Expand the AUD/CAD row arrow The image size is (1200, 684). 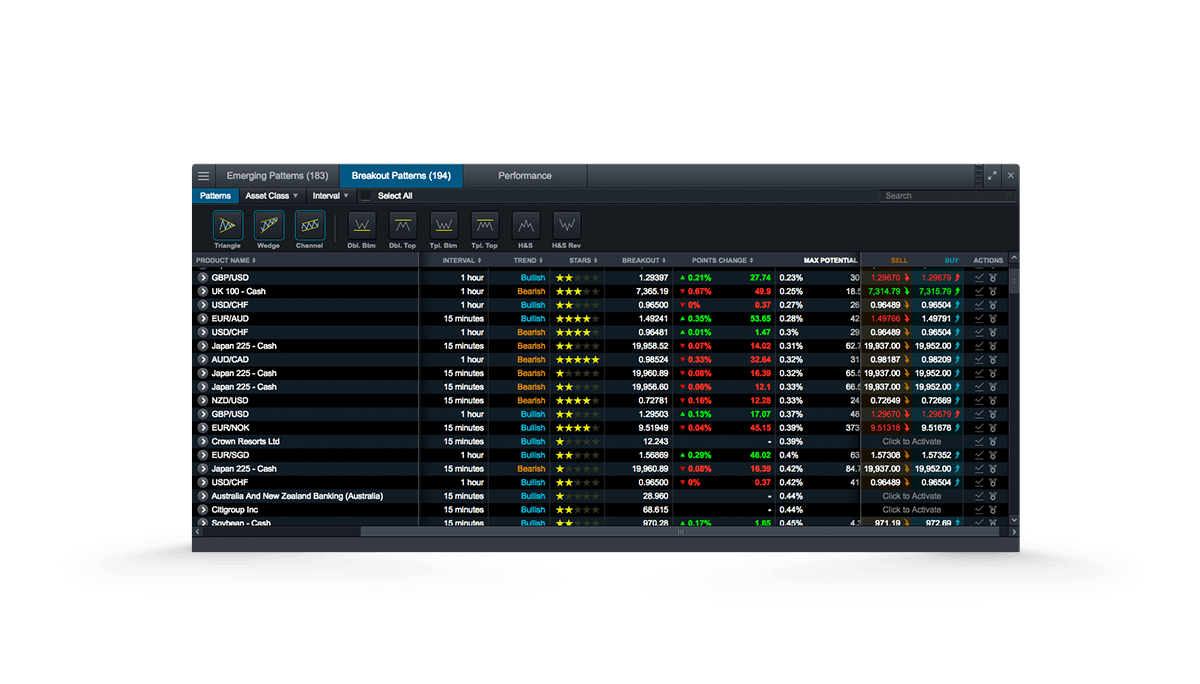point(203,360)
